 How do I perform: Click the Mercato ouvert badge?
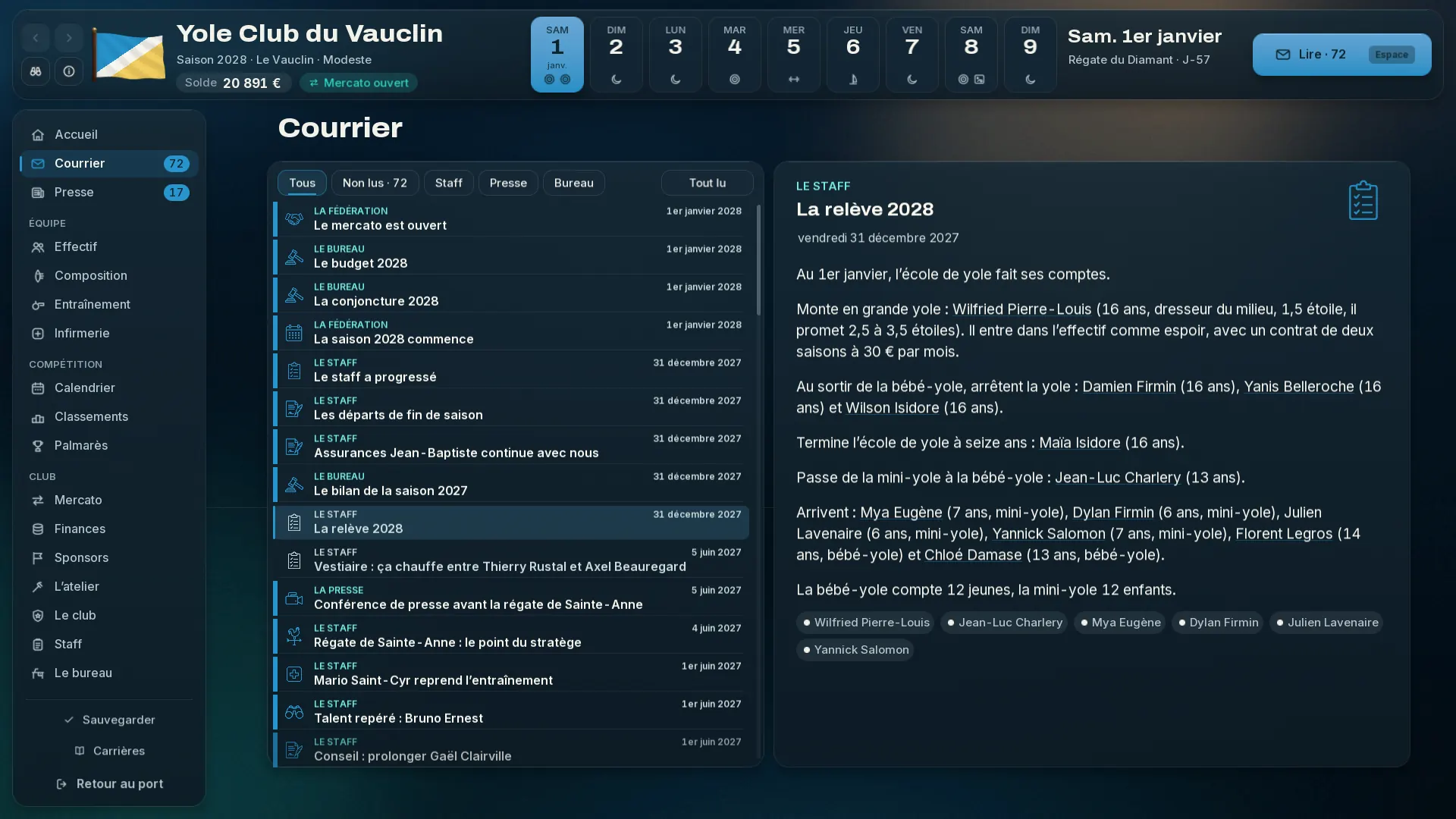(359, 83)
